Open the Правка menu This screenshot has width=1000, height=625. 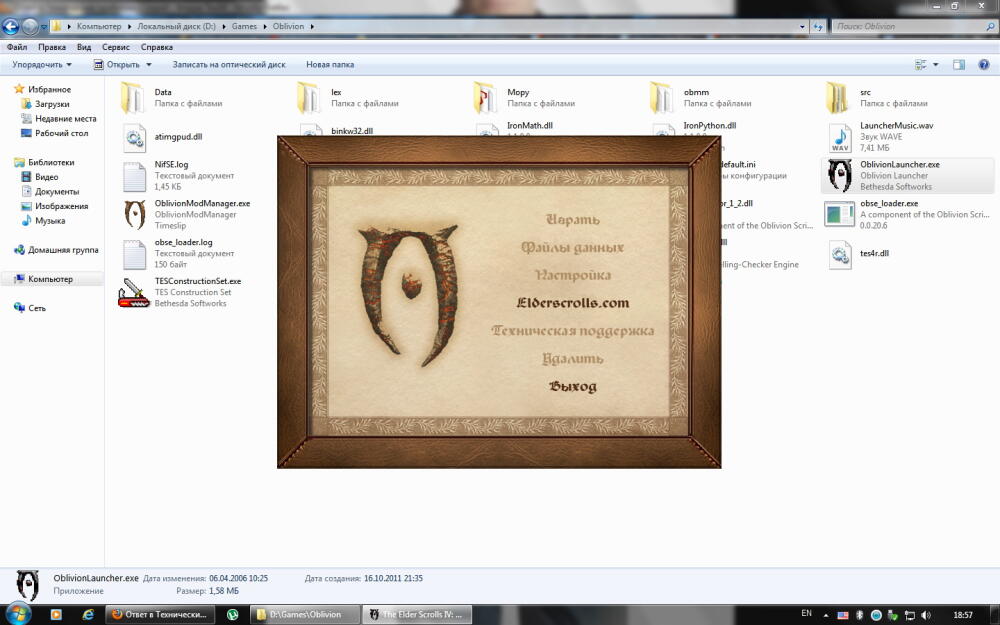52,47
